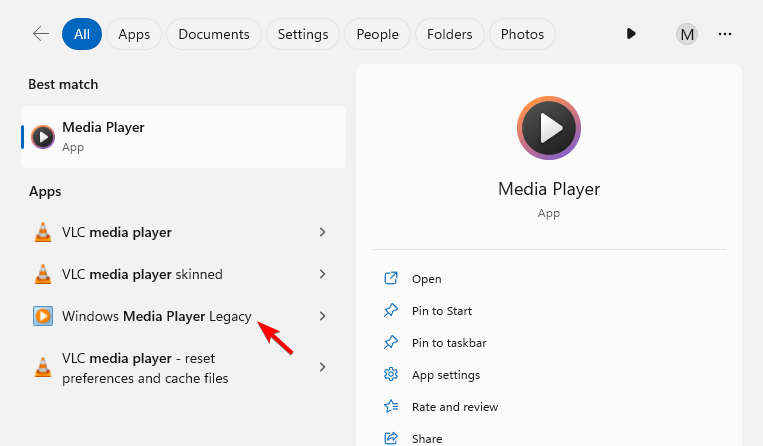Switch to the Apps filter tab
763x446 pixels.
coord(134,34)
